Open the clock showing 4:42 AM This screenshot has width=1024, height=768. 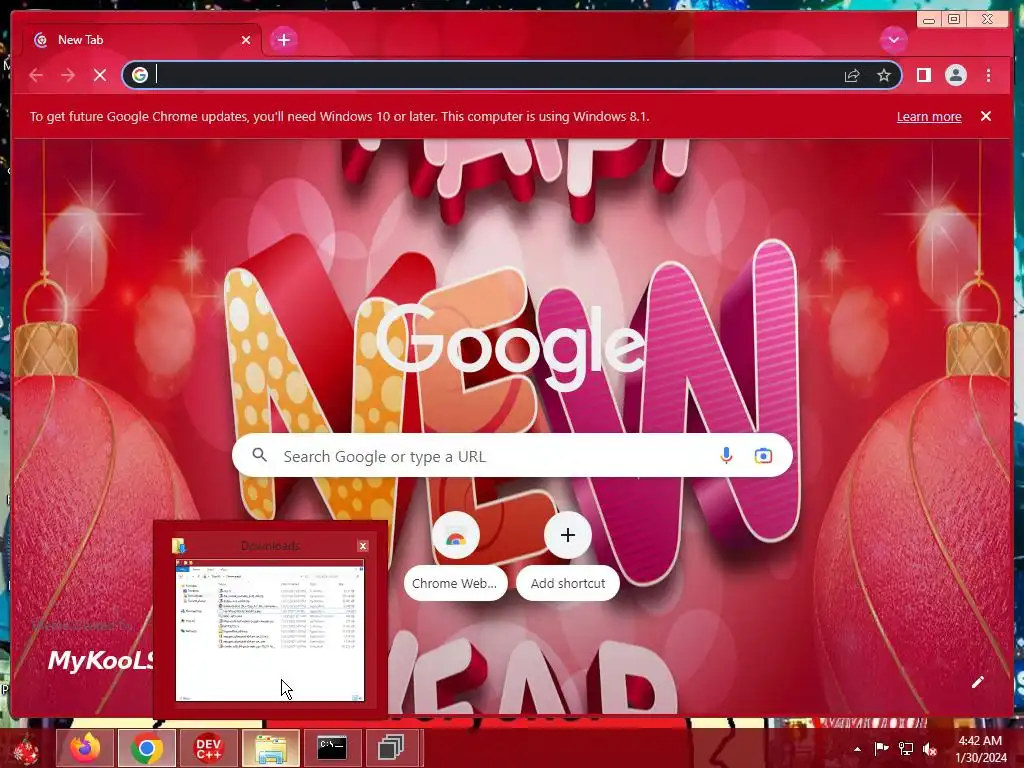pyautogui.click(x=980, y=749)
